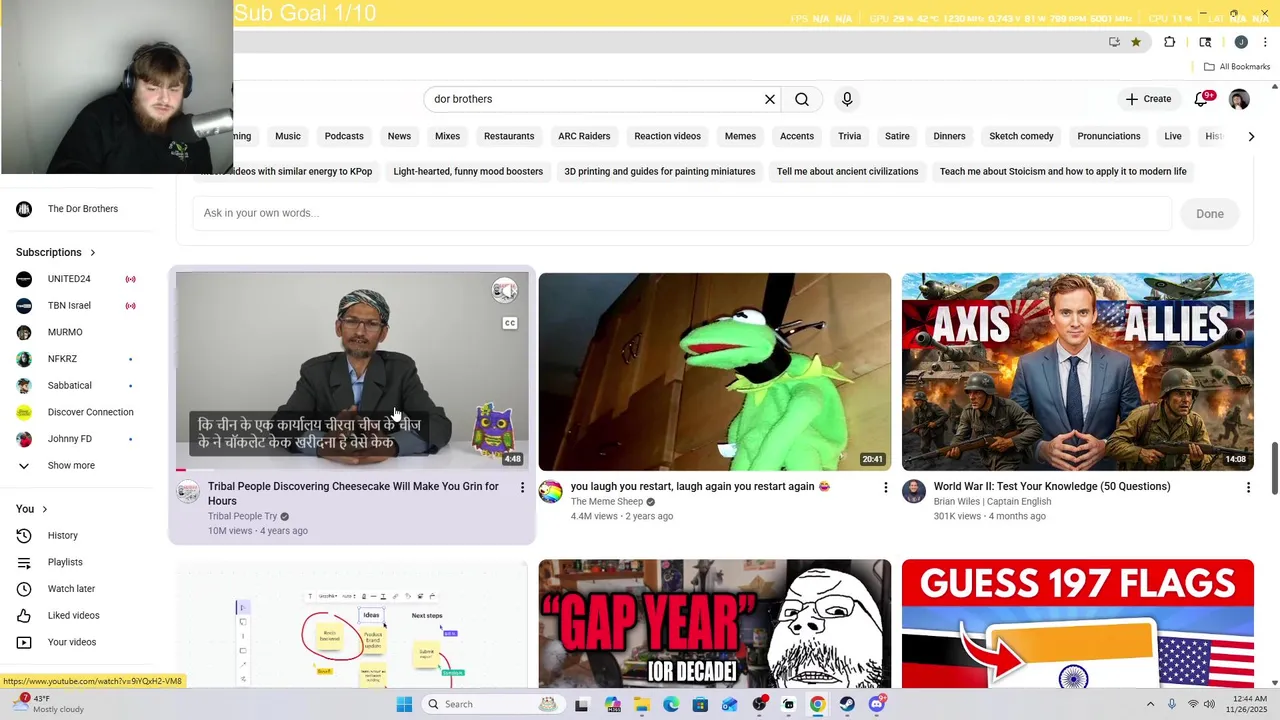Click the install app icon in address bar
1280x720 pixels.
1114,42
